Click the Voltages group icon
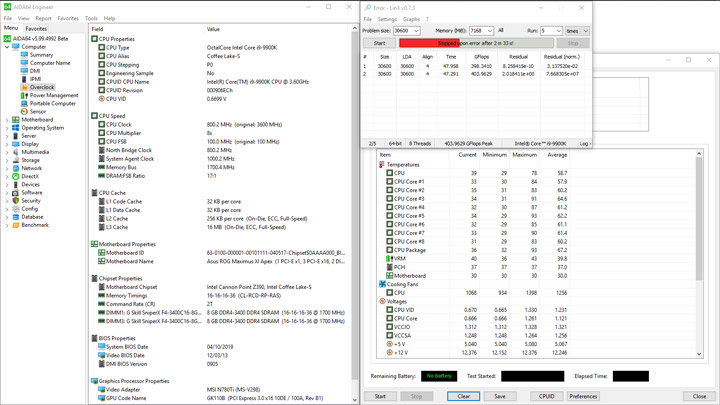 (x=382, y=301)
